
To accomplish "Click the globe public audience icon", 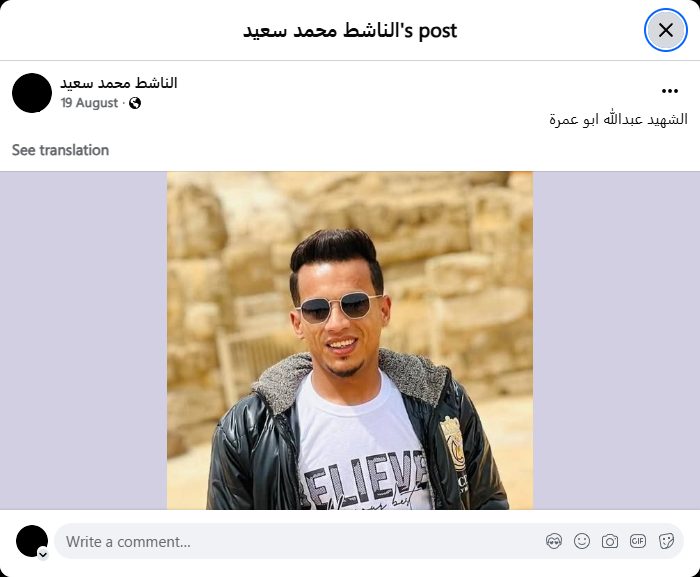I will point(135,103).
